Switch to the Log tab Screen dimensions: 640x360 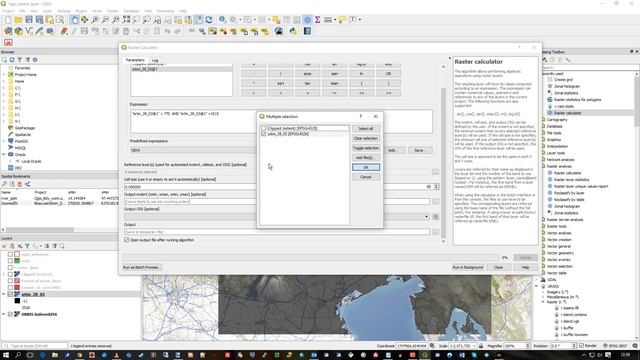pos(155,60)
